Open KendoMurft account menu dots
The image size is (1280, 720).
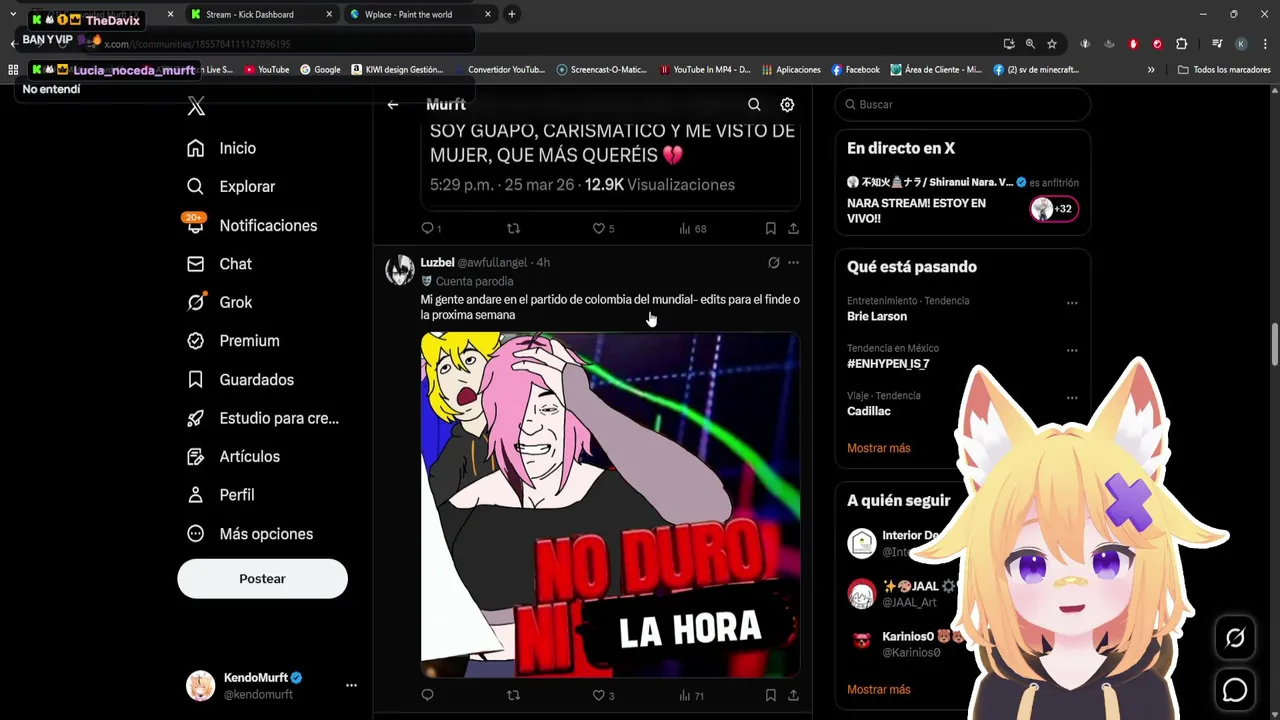(351, 686)
